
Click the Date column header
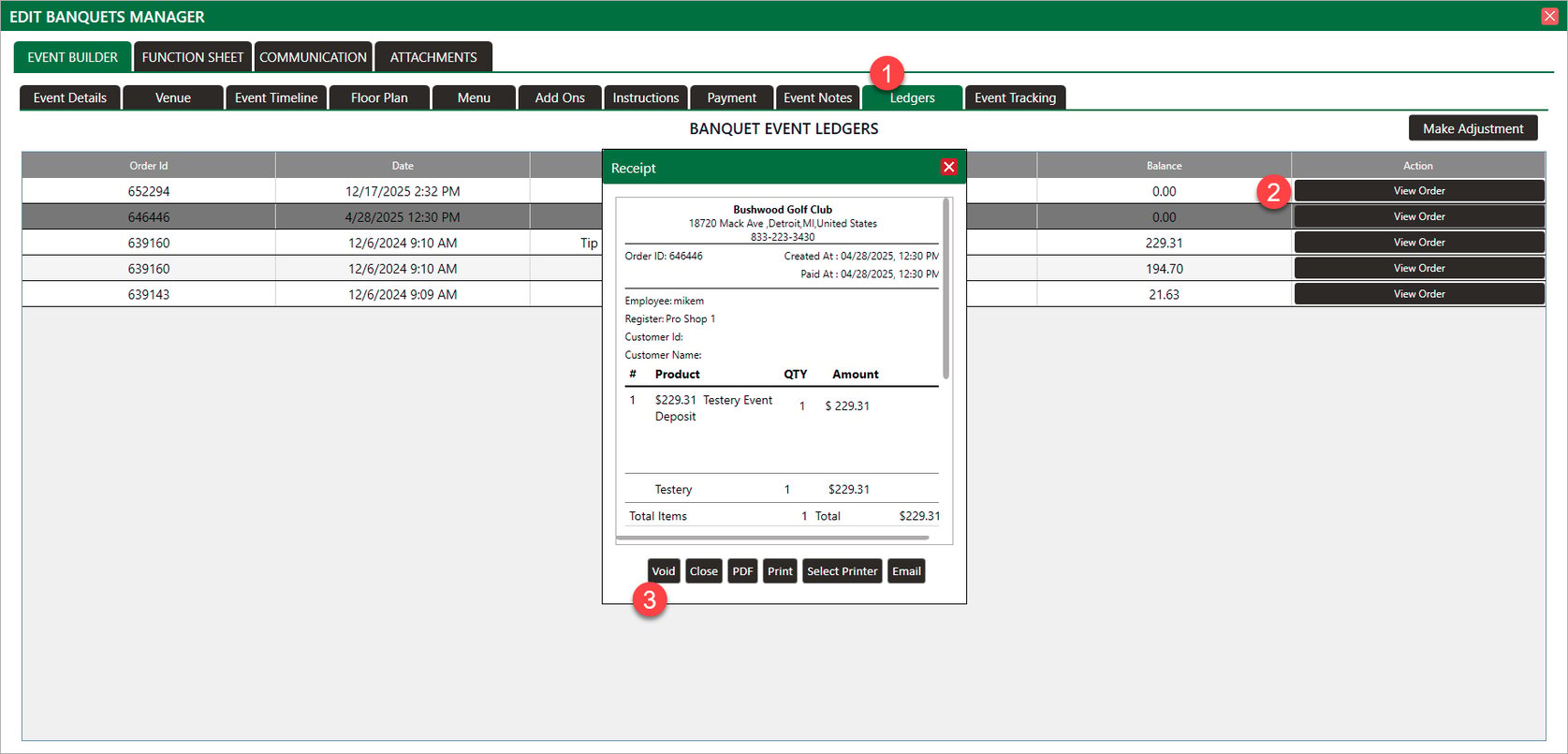pyautogui.click(x=403, y=166)
